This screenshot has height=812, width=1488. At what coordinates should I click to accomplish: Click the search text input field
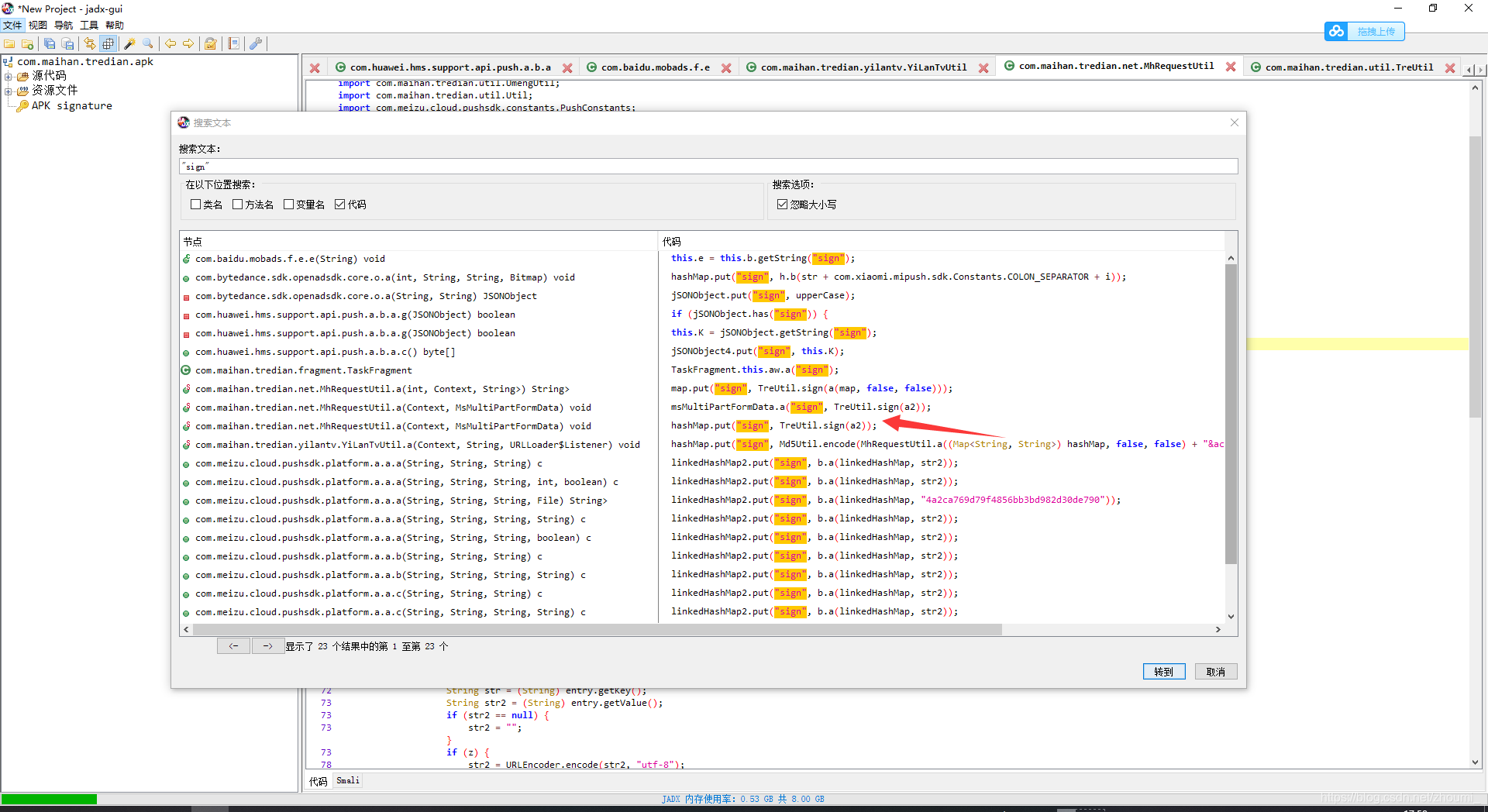tap(708, 167)
